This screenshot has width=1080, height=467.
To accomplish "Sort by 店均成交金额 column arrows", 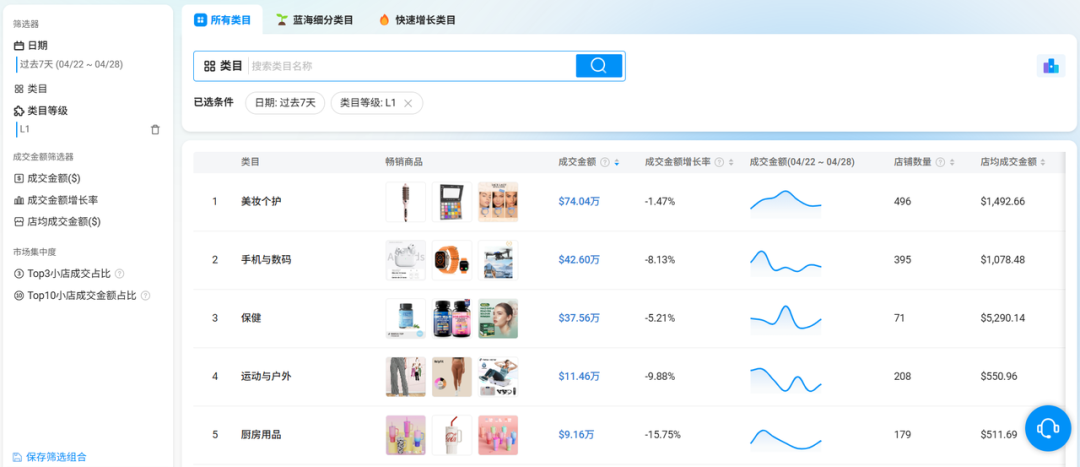I will (x=1043, y=163).
